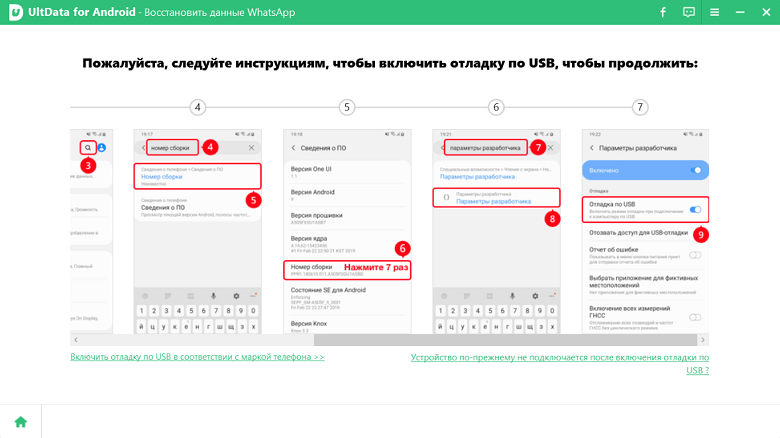Screen dimensions: 780x438
Task: Click the instruction heading text
Action: pyautogui.click(x=390, y=64)
